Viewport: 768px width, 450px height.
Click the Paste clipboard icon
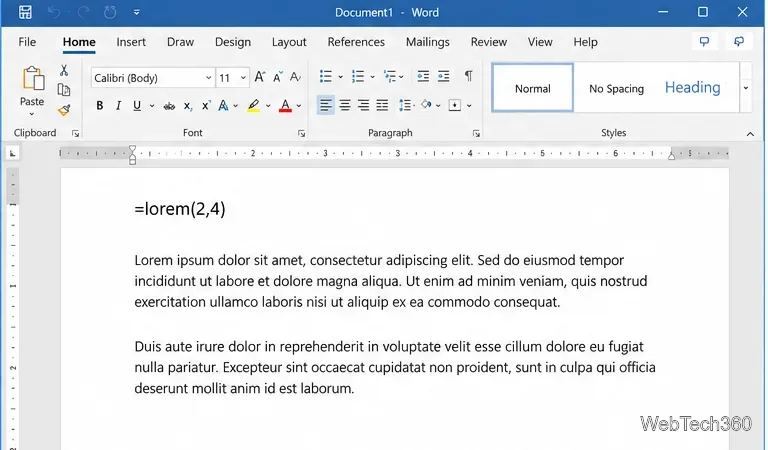pos(33,78)
